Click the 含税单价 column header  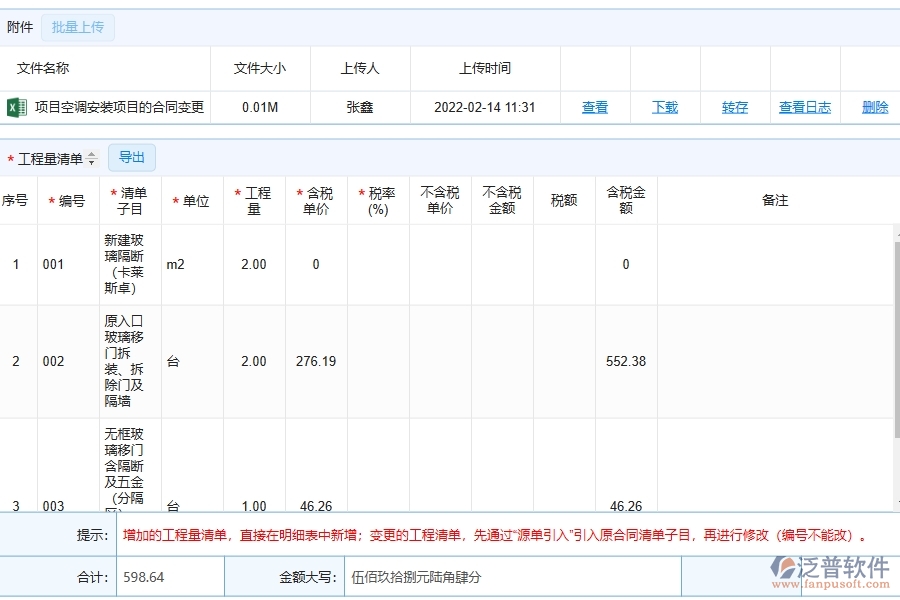click(x=316, y=199)
